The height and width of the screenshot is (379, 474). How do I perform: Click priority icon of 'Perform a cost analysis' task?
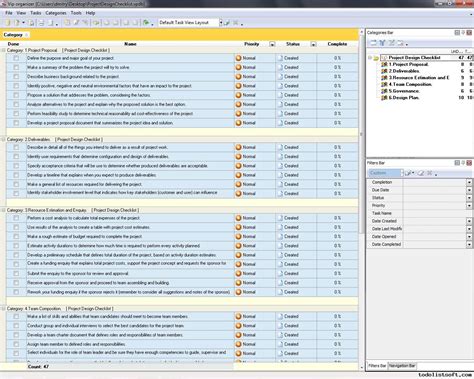(x=238, y=218)
